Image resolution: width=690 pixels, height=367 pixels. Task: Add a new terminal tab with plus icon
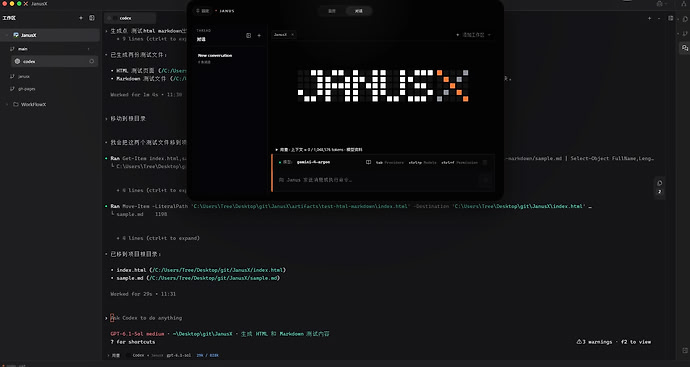[649, 18]
